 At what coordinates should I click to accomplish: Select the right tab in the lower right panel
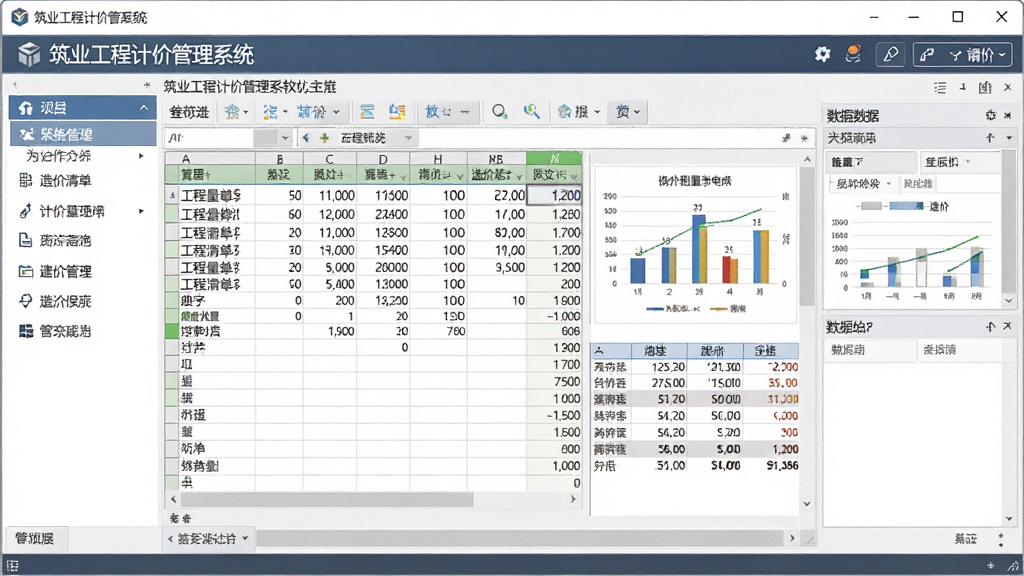pyautogui.click(x=959, y=350)
